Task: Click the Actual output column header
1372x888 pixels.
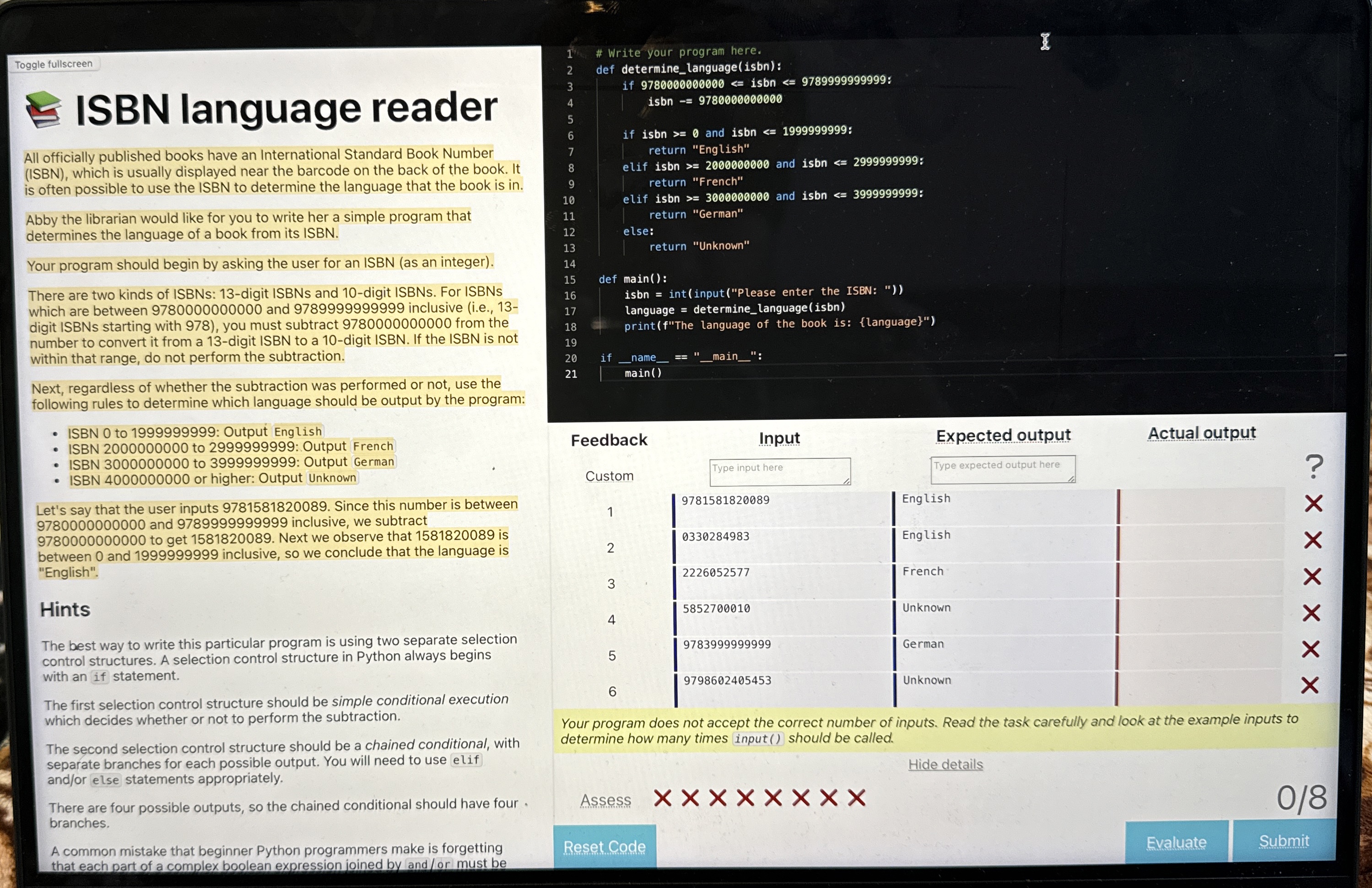Action: click(1201, 433)
